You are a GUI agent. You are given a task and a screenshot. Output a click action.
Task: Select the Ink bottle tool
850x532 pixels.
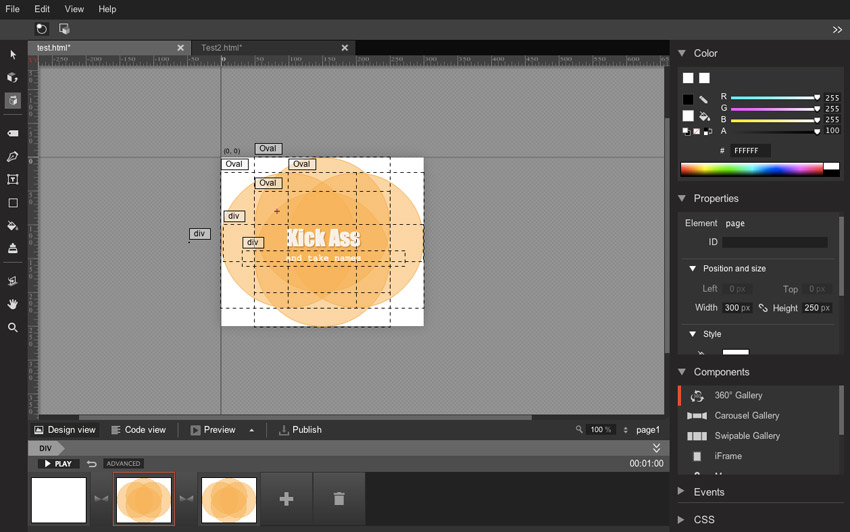[x=13, y=248]
